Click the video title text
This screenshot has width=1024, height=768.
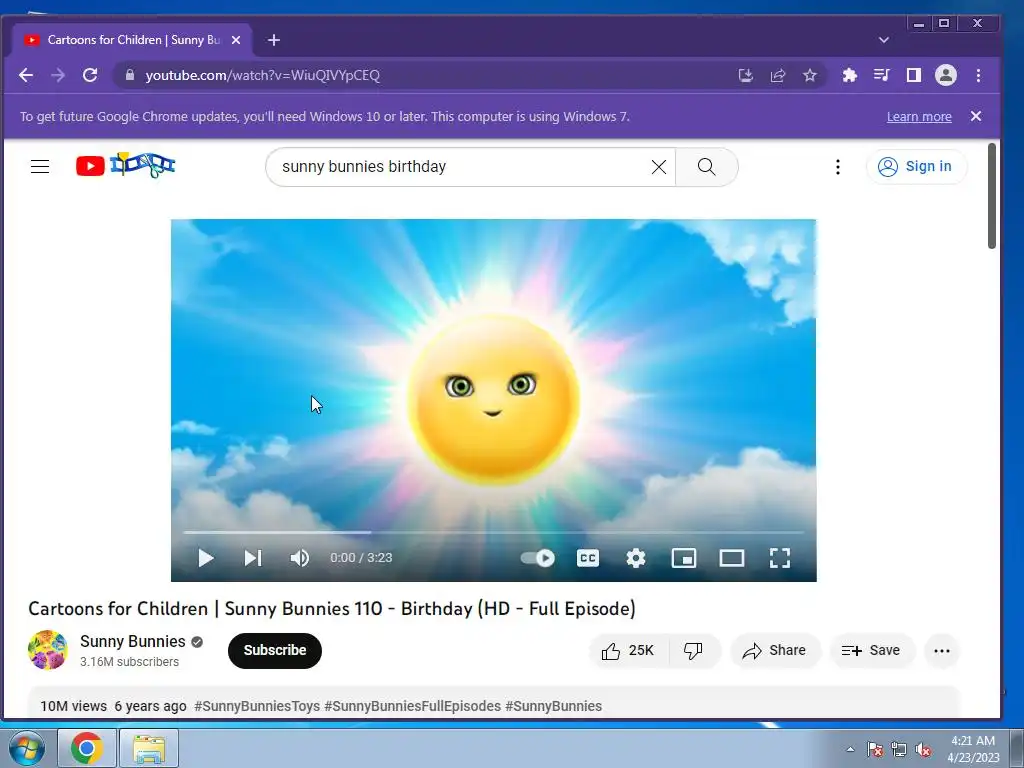332,609
